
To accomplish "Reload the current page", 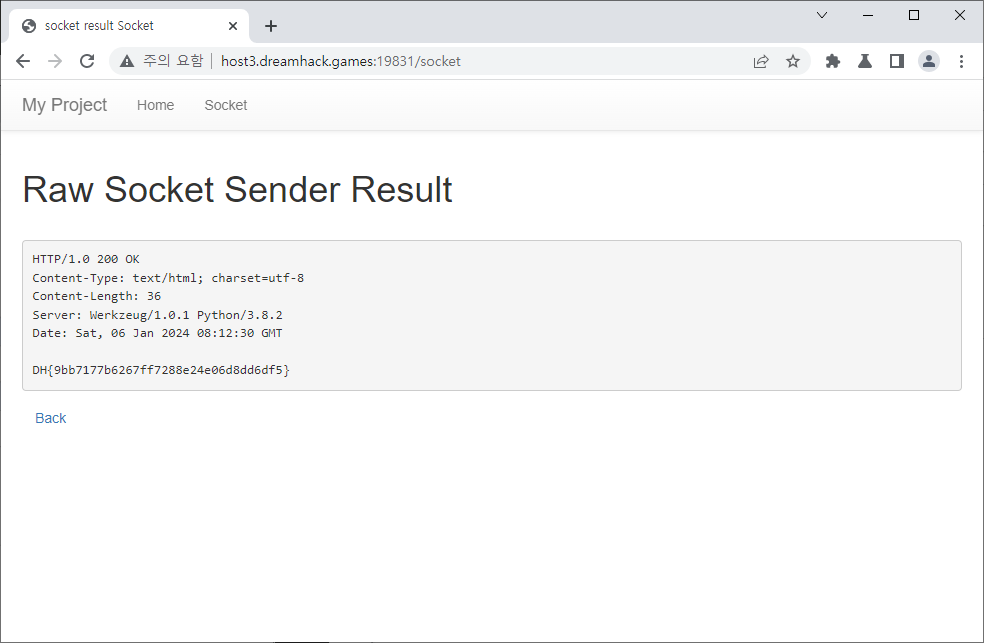I will click(x=87, y=61).
